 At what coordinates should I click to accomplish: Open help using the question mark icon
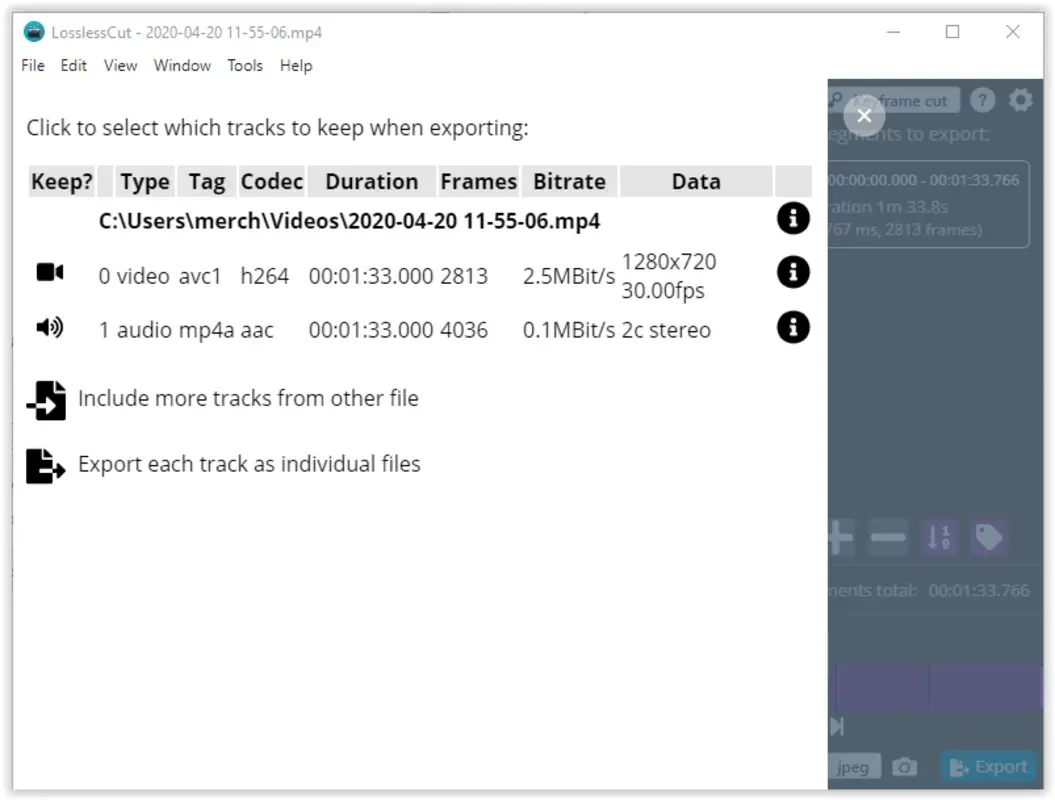[982, 100]
